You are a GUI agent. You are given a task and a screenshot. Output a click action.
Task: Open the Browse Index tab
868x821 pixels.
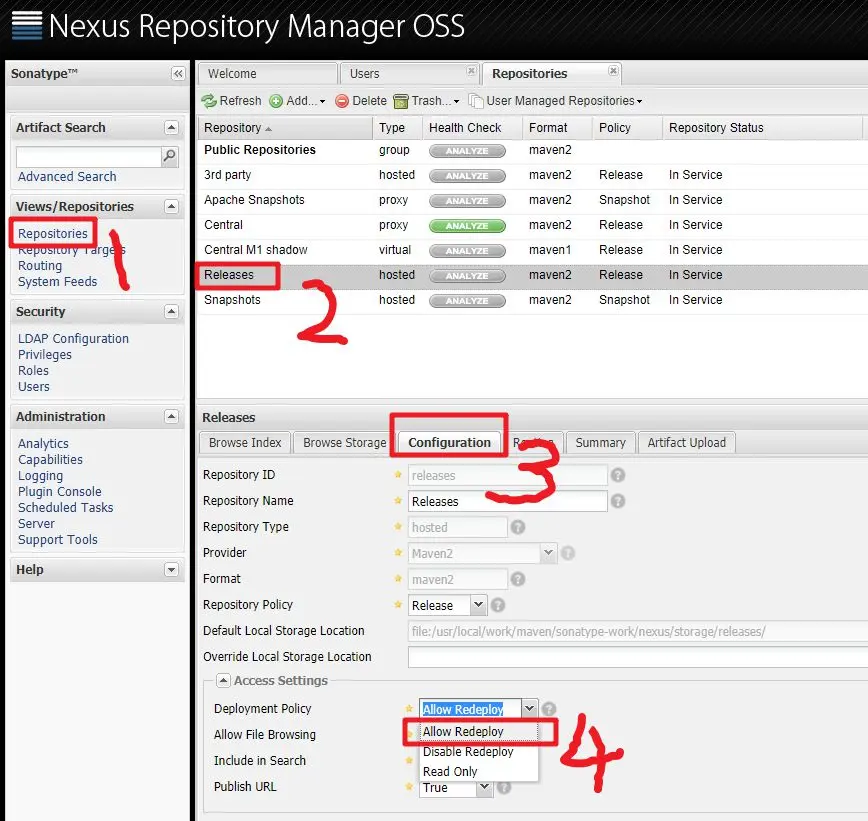coord(245,443)
